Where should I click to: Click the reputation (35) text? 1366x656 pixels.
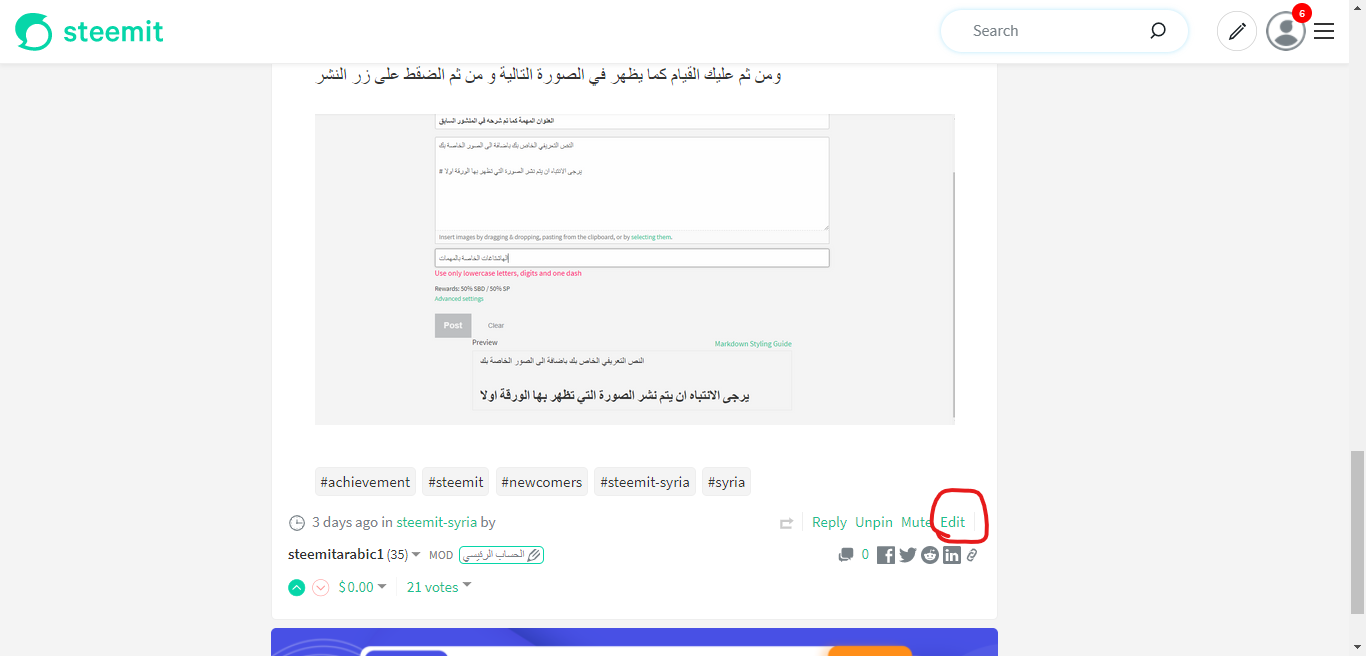[x=397, y=554]
